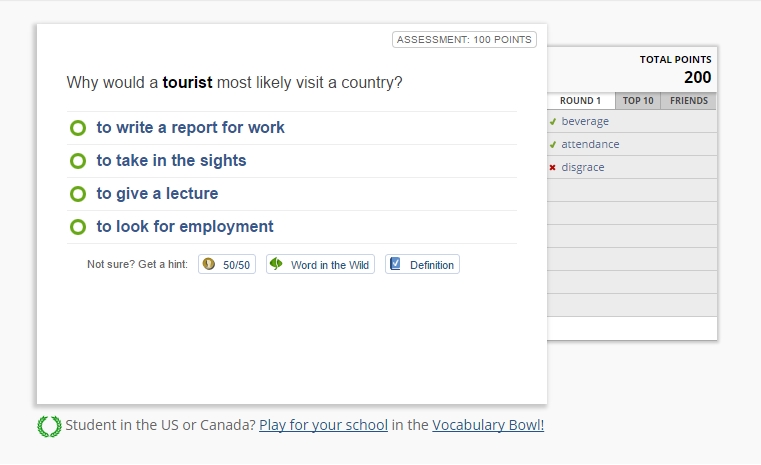Click the red X beside disgrace

[x=552, y=168]
